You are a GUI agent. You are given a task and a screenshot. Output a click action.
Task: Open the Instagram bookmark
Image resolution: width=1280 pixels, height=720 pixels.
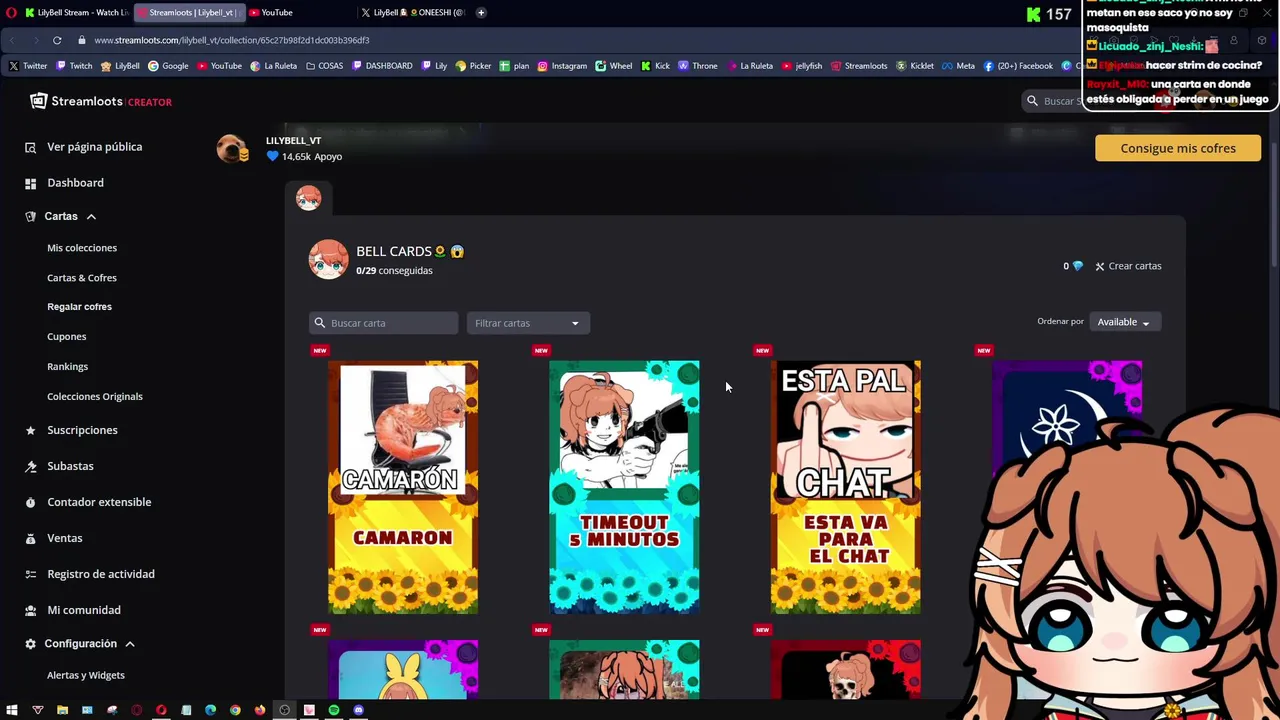click(x=562, y=66)
